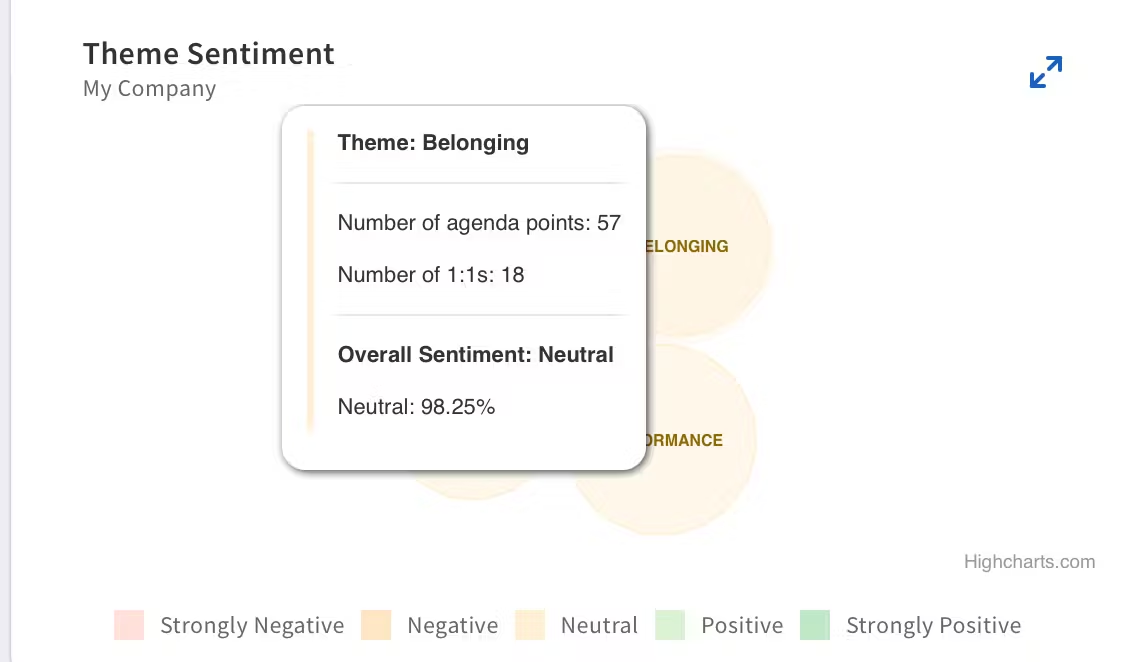Toggle the Positive series legend label
The height and width of the screenshot is (662, 1126).
tap(742, 625)
